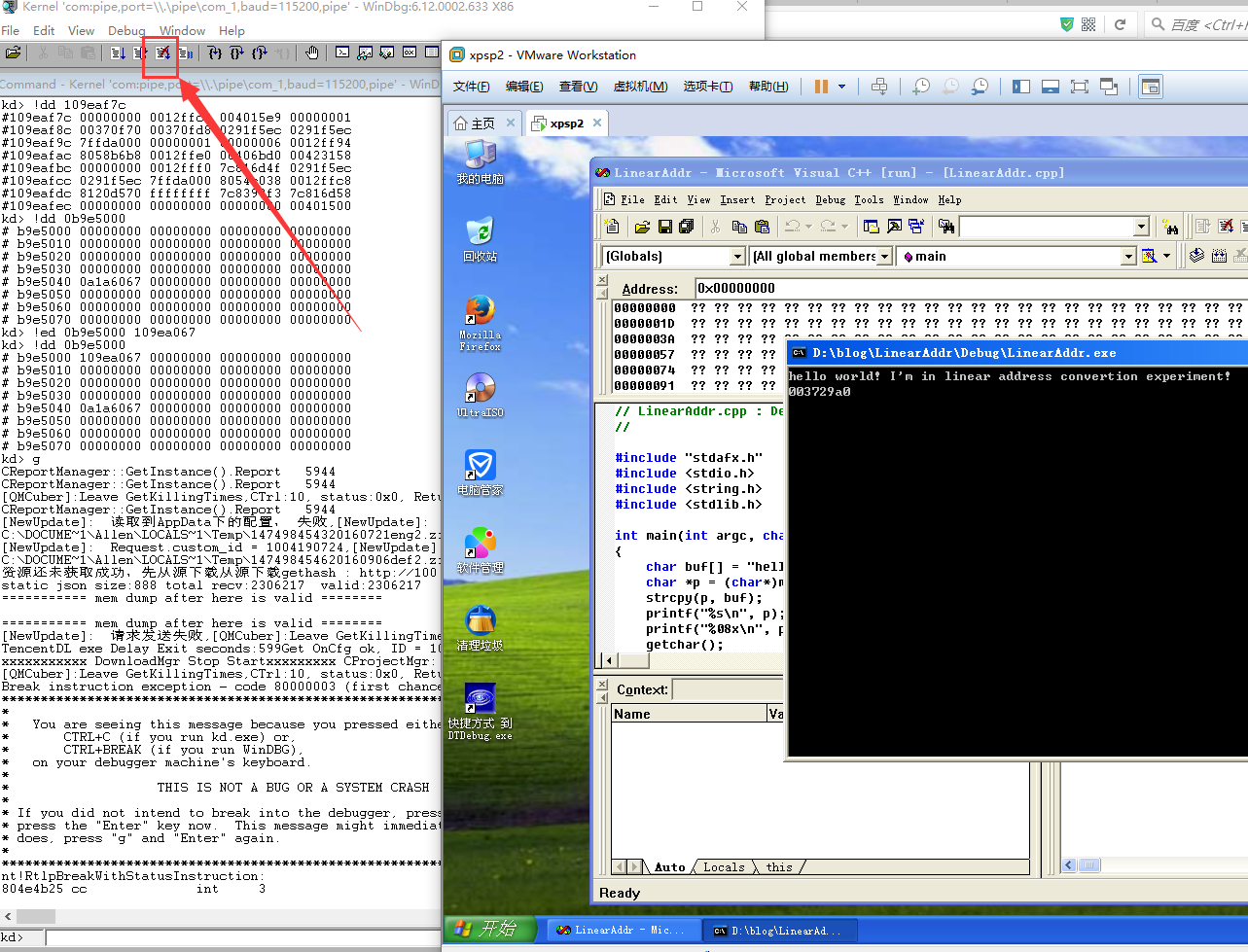Screen dimensions: 1248x952
Task: Click VMware suspend (pause) button
Action: click(822, 87)
